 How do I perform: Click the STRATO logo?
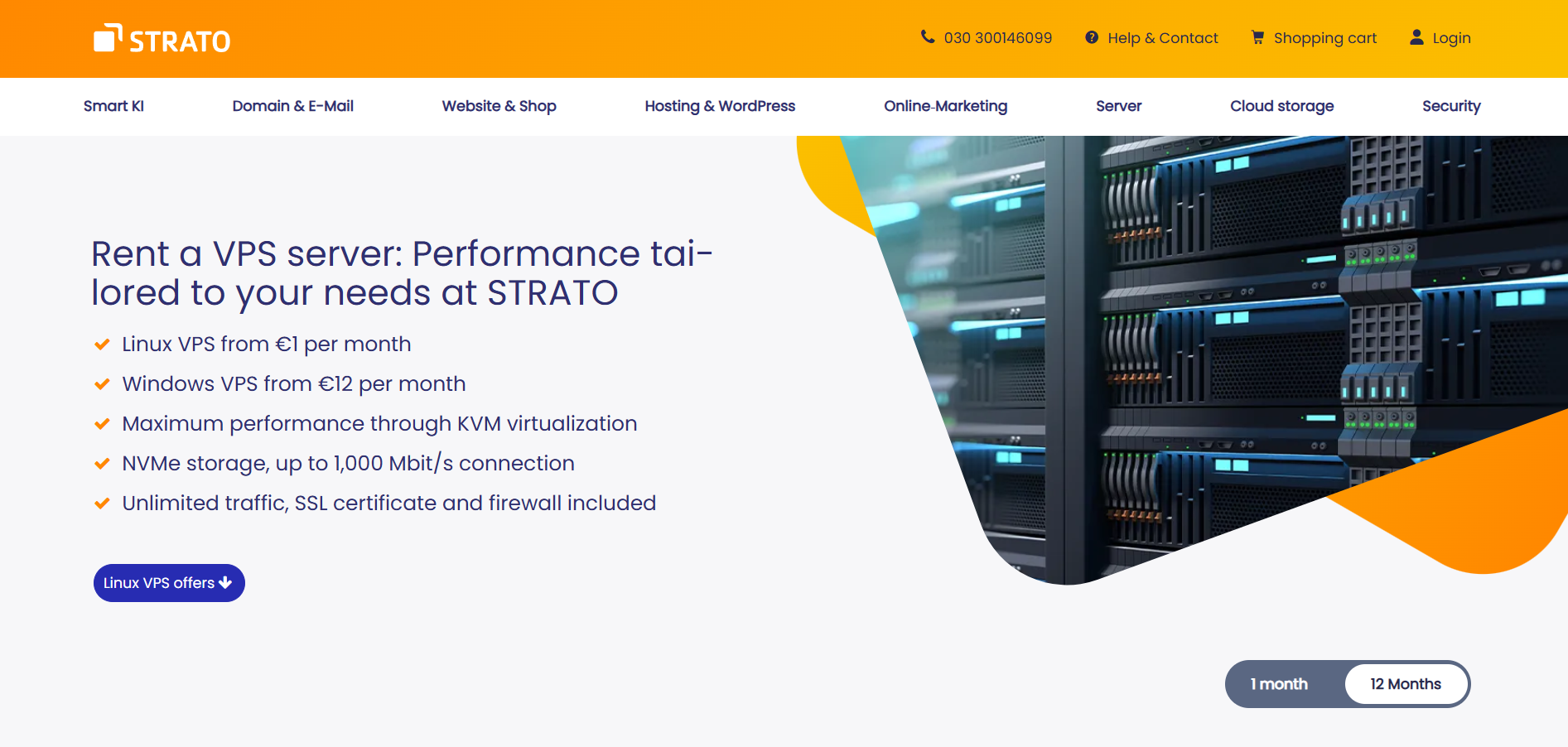162,39
